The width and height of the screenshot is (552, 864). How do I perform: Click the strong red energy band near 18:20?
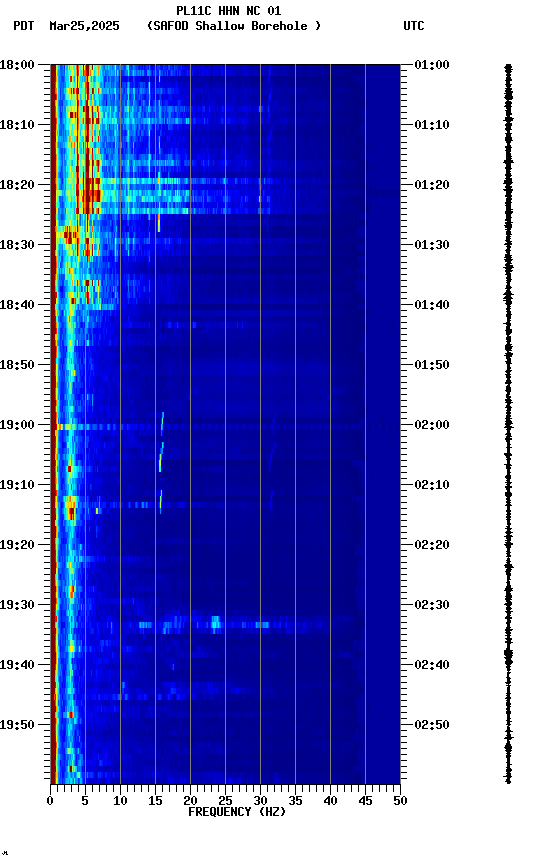[91, 193]
